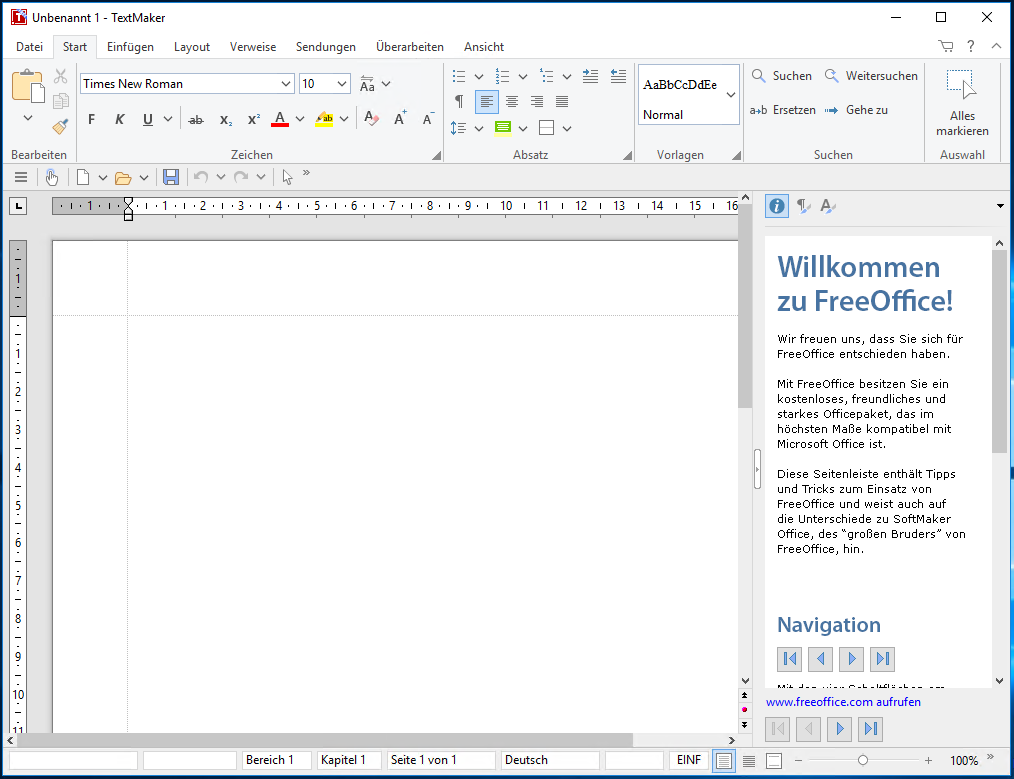
Task: Expand the Normal style gallery
Action: 730,95
